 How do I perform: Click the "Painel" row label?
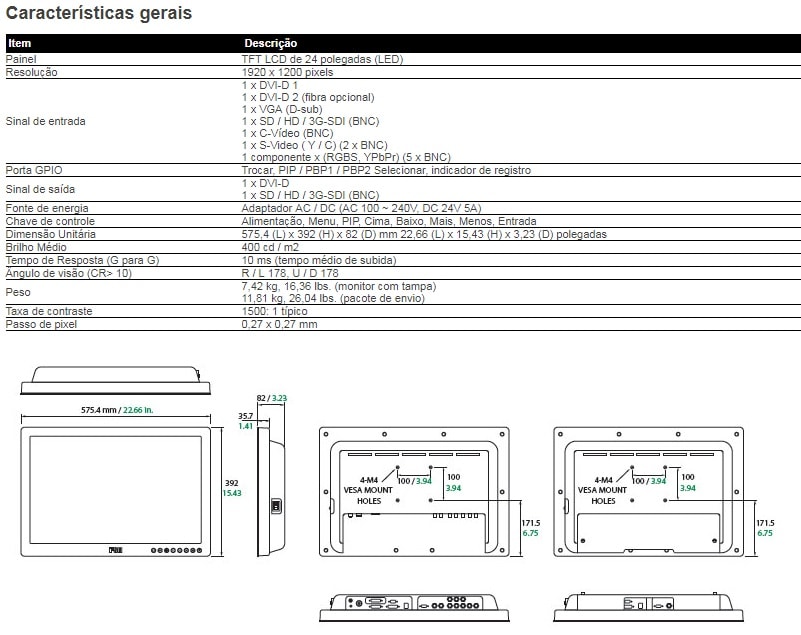pyautogui.click(x=20, y=59)
